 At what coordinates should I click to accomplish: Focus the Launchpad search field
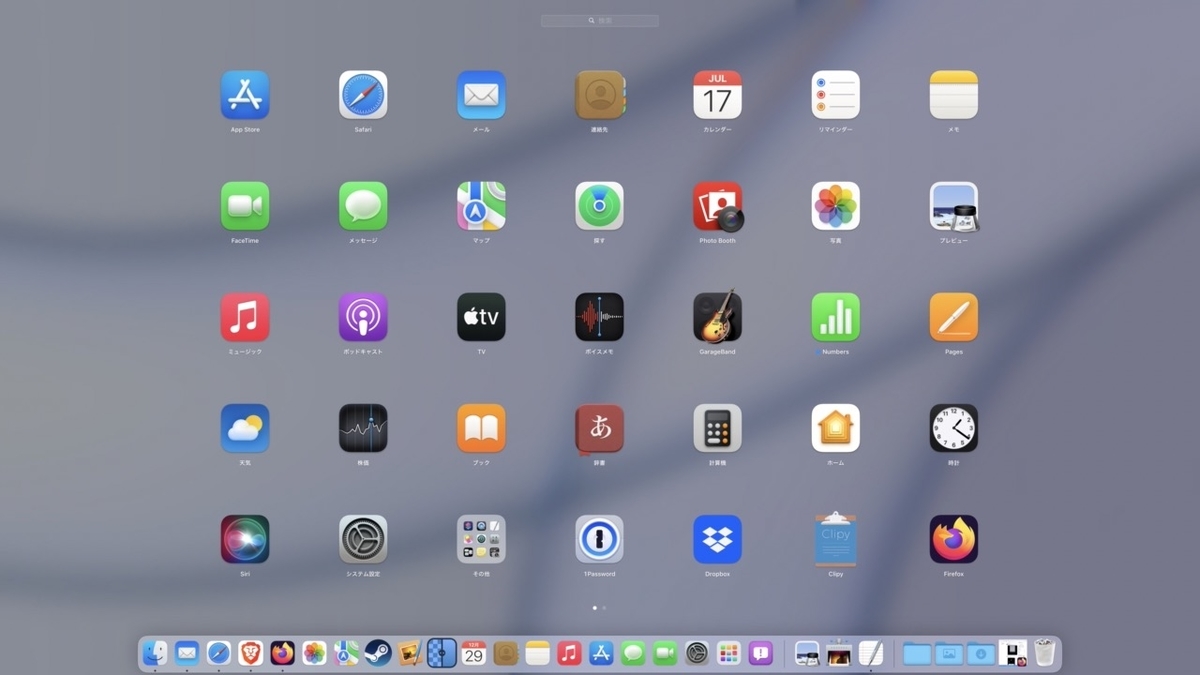click(600, 20)
